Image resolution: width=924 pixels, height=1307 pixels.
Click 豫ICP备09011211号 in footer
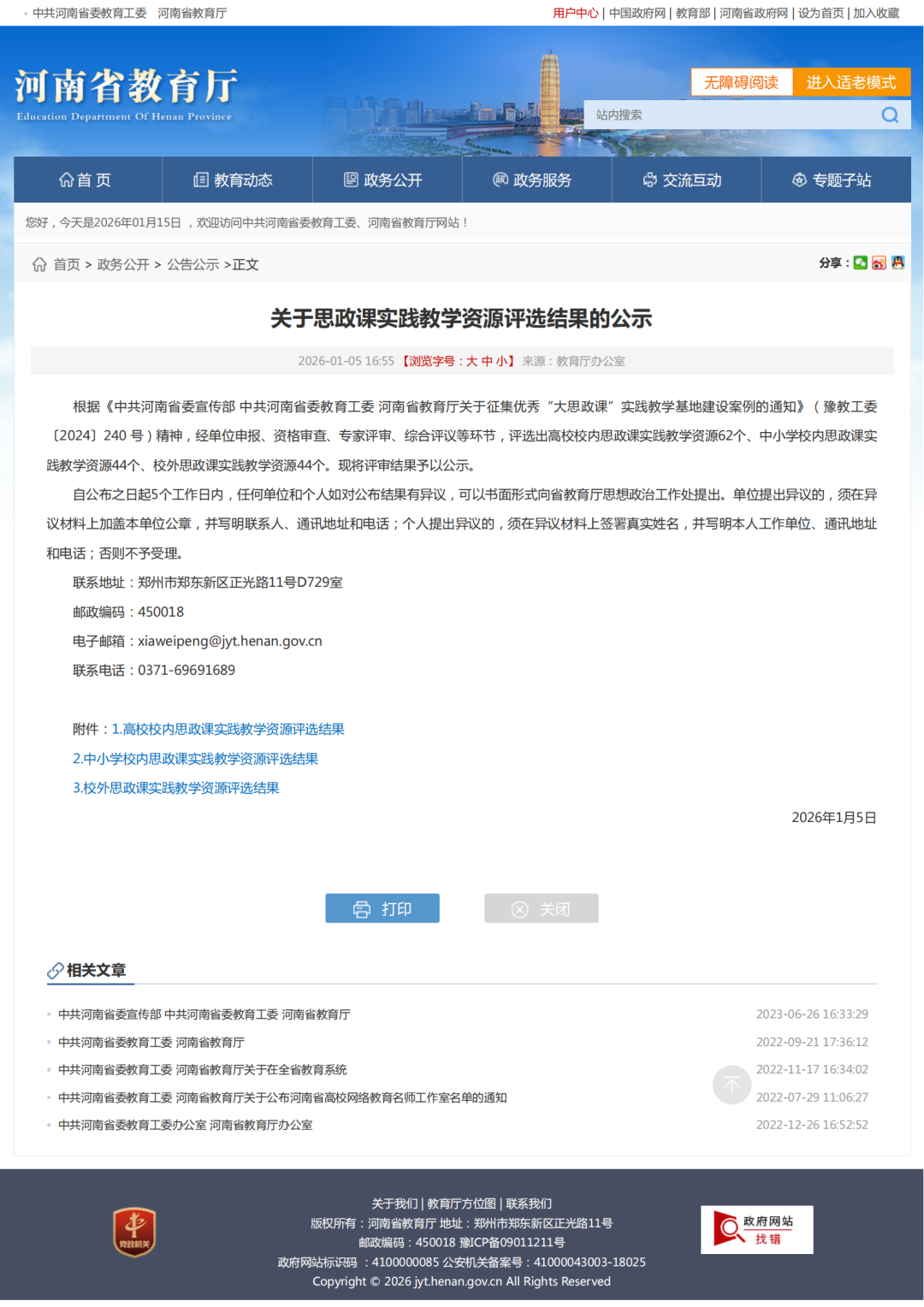point(512,1242)
